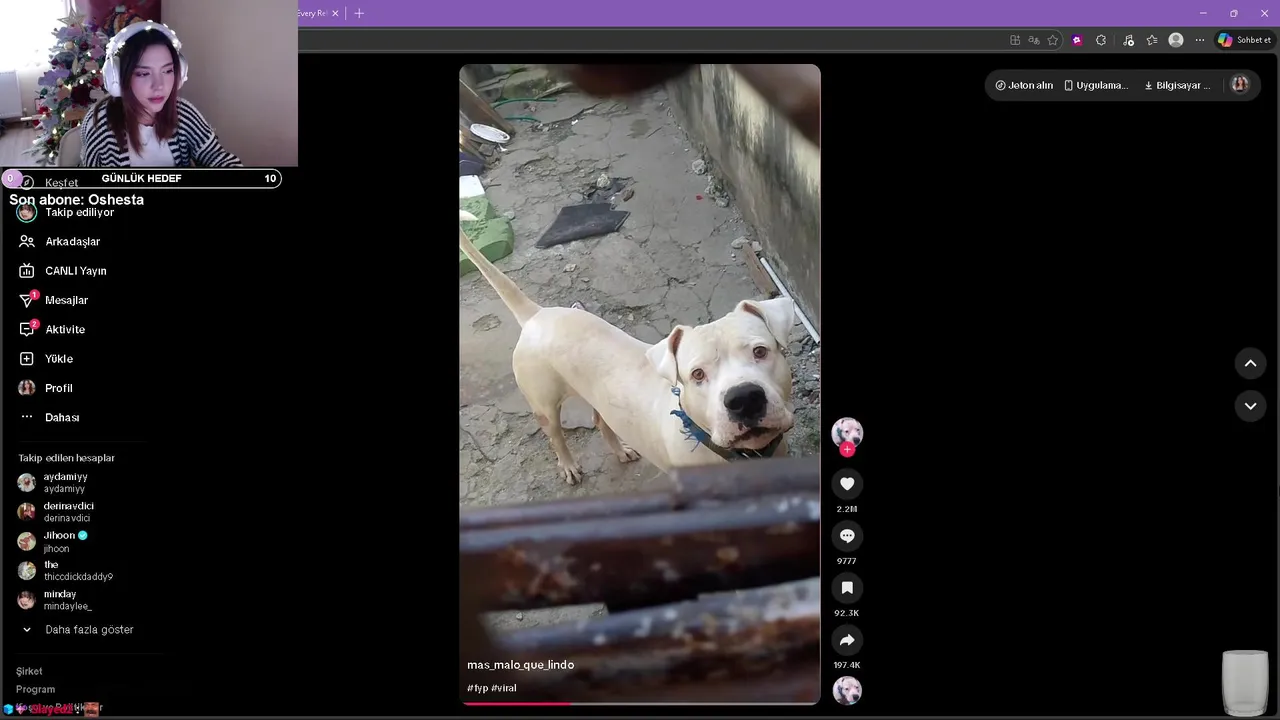Open the browser profile person icon

click(1176, 40)
